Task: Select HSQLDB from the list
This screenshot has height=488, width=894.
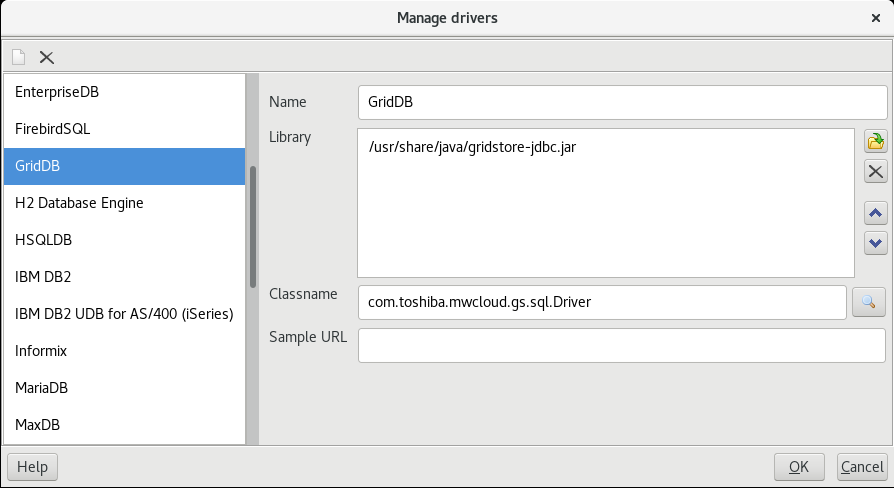Action: [43, 240]
